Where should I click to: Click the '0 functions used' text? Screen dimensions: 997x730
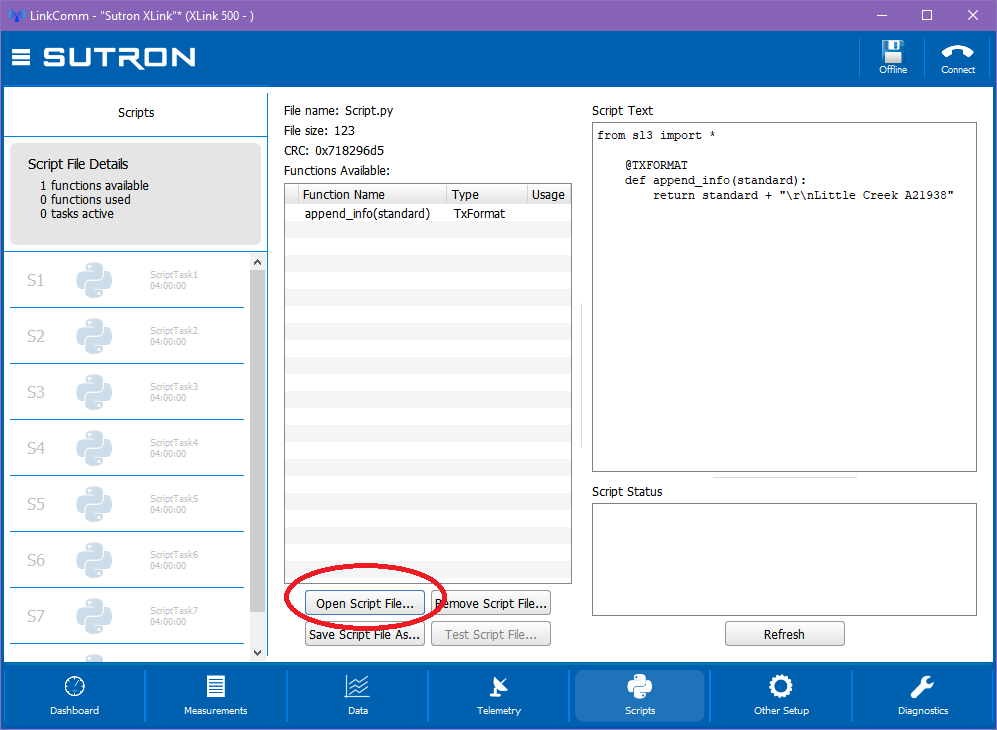coord(85,200)
